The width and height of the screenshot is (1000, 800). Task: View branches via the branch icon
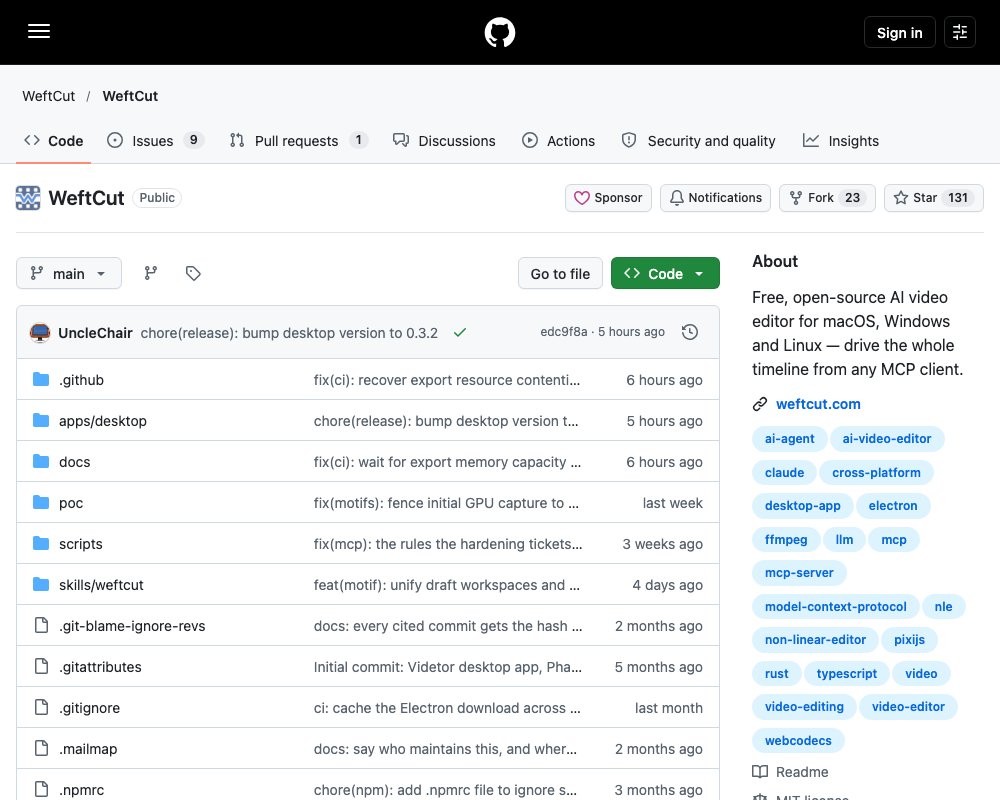tap(151, 273)
